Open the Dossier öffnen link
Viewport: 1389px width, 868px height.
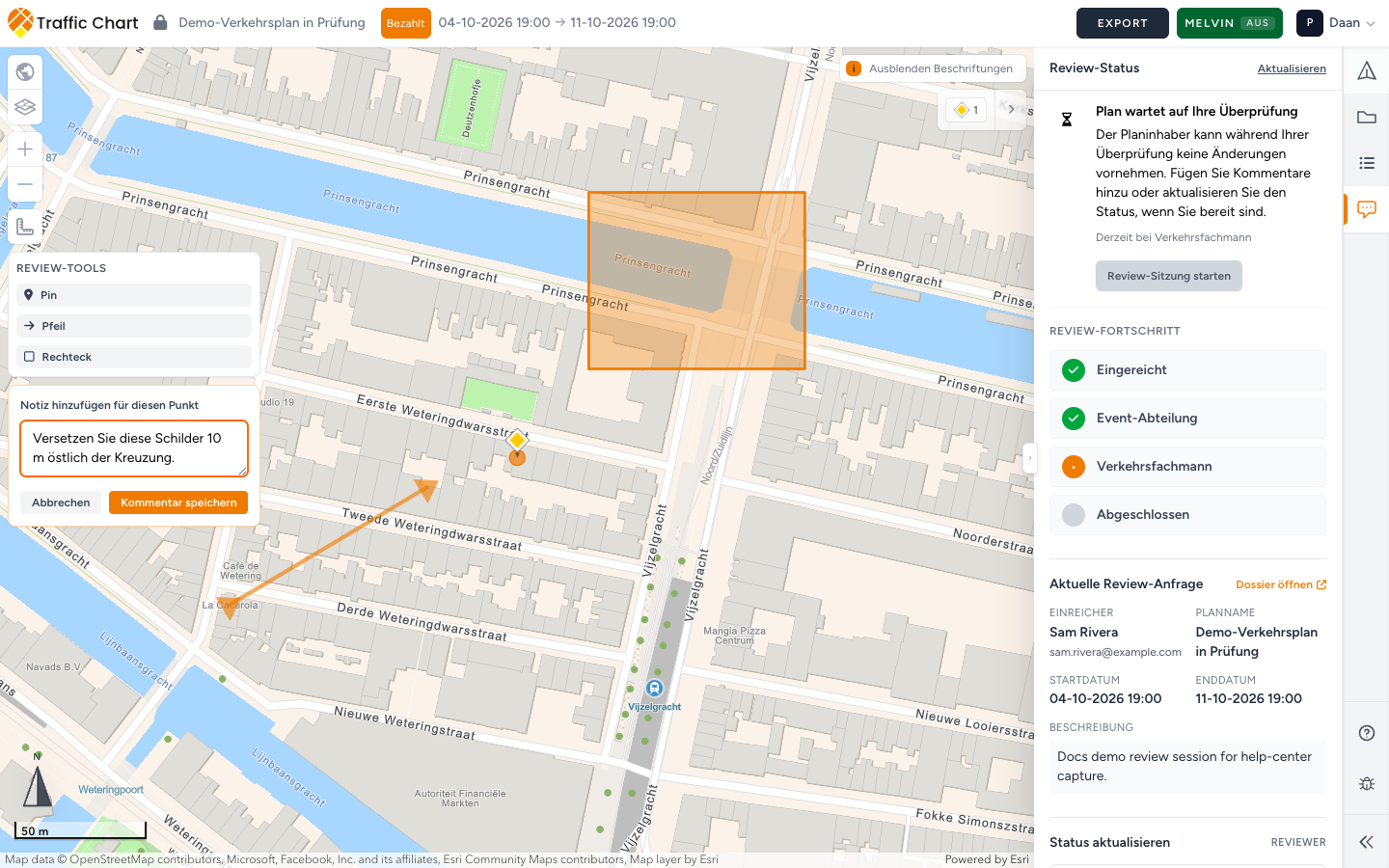(x=1281, y=584)
